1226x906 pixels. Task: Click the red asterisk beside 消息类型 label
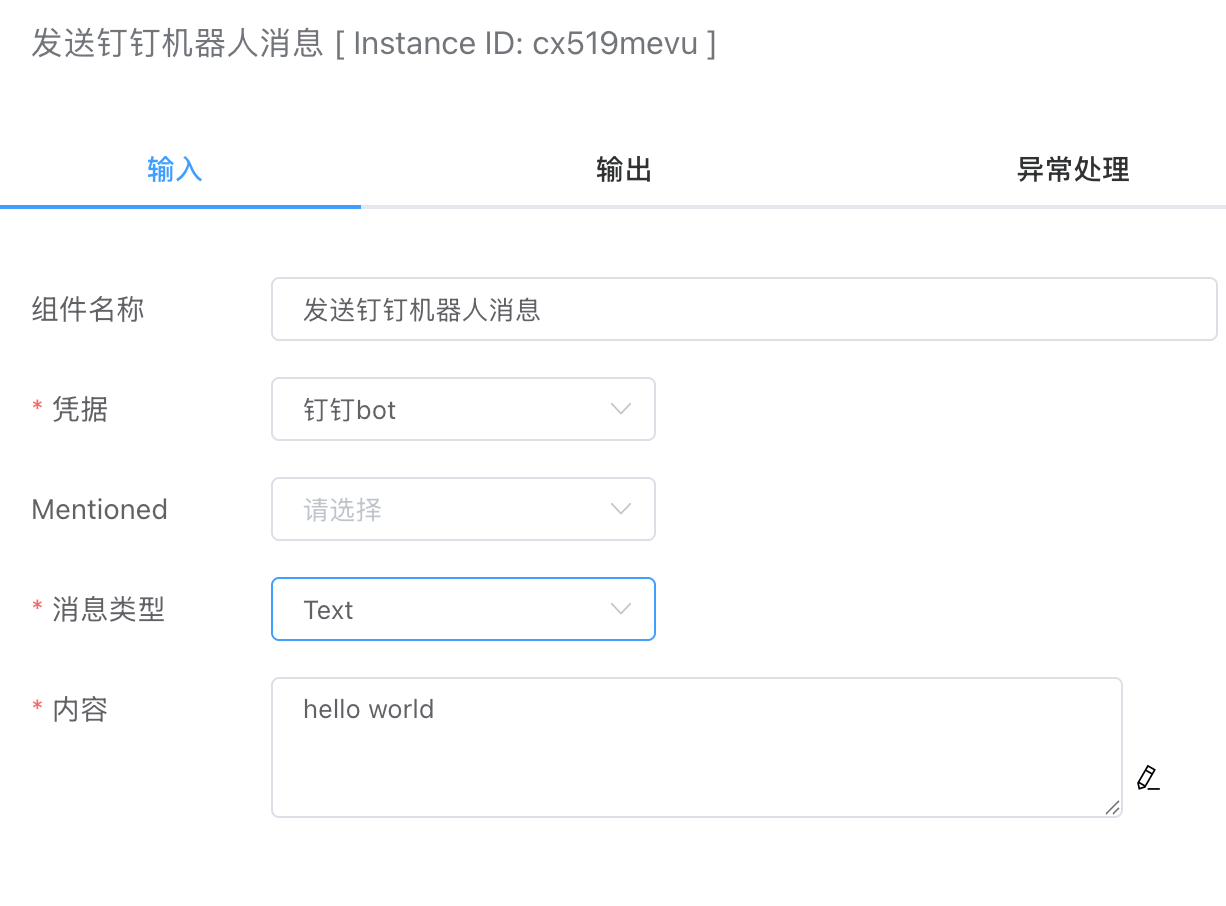pos(37,609)
